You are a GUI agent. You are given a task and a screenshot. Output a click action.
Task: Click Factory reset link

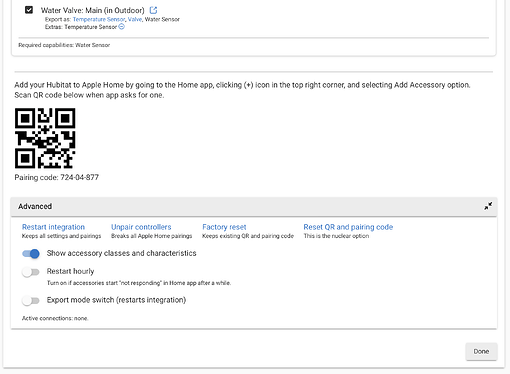[x=224, y=227]
